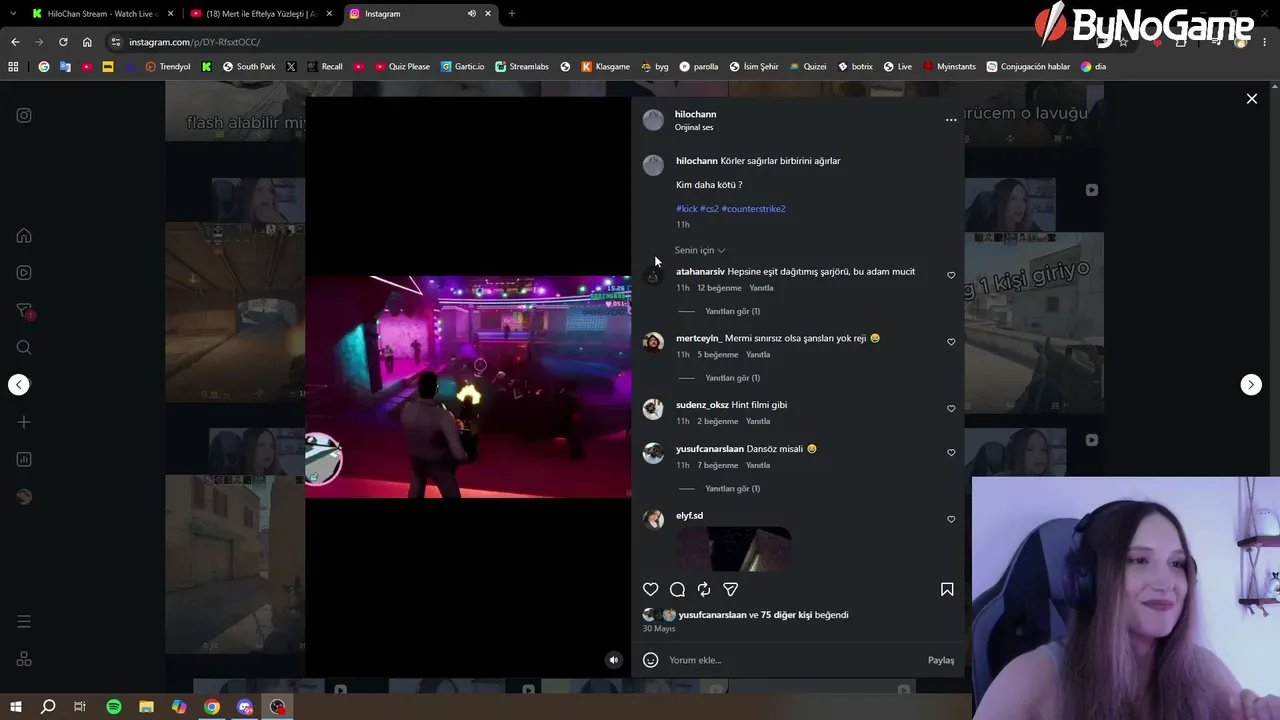1280x720 pixels.
Task: Open Reels in the Instagram sidebar
Action: [24, 273]
